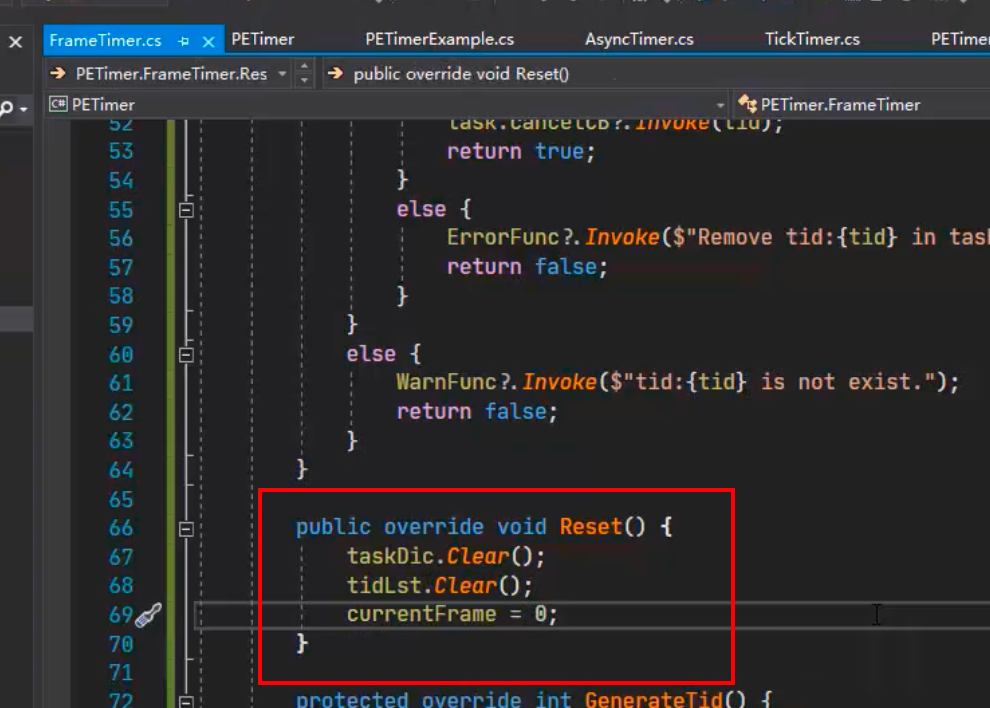The width and height of the screenshot is (990, 708).
Task: Click "return true;" on line 53
Action: tap(521, 152)
